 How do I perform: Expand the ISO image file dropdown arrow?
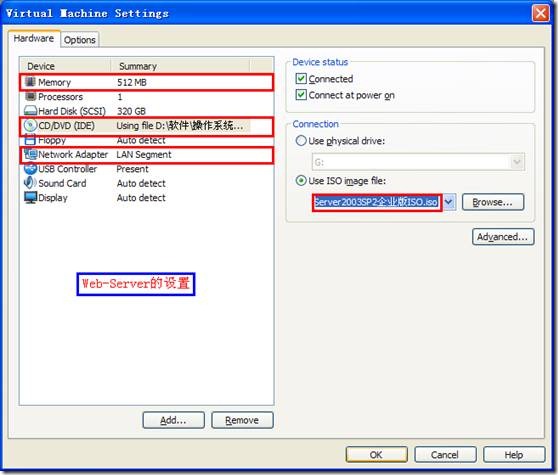pos(449,202)
